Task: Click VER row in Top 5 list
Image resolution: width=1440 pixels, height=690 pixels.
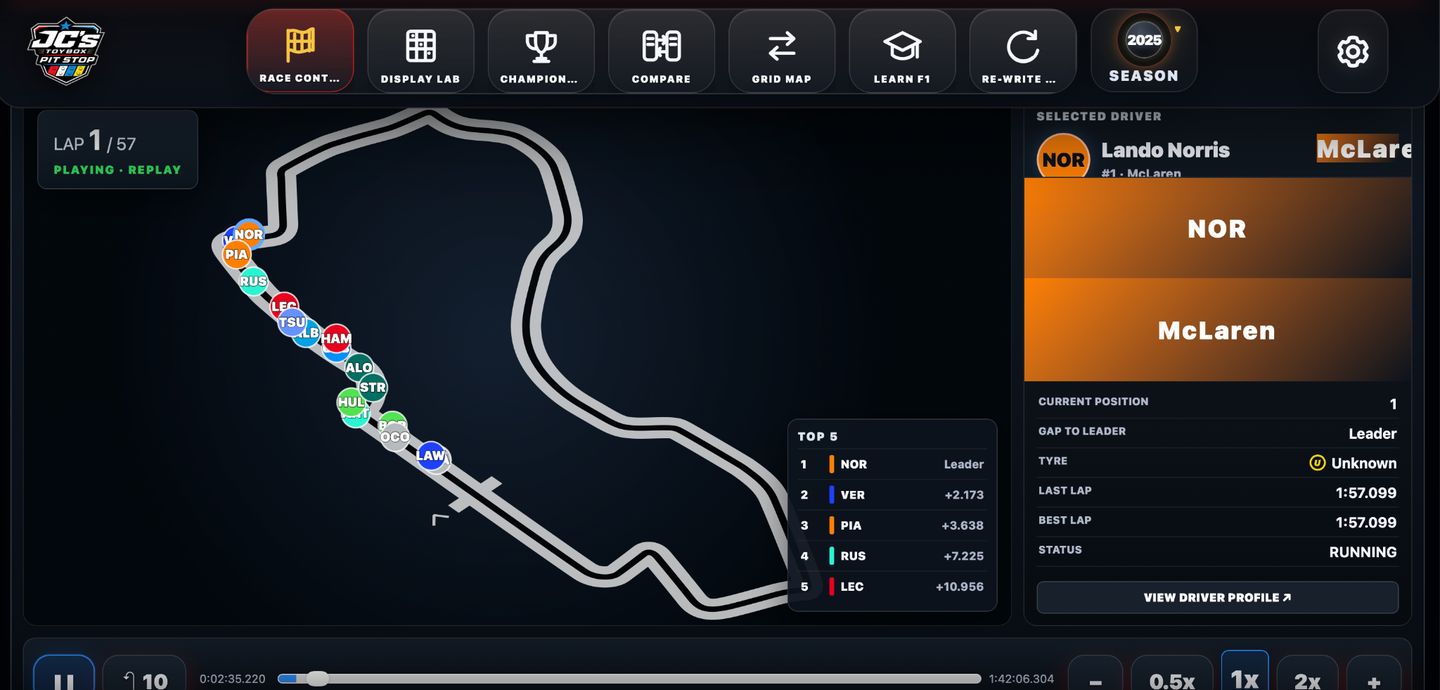Action: [892, 495]
